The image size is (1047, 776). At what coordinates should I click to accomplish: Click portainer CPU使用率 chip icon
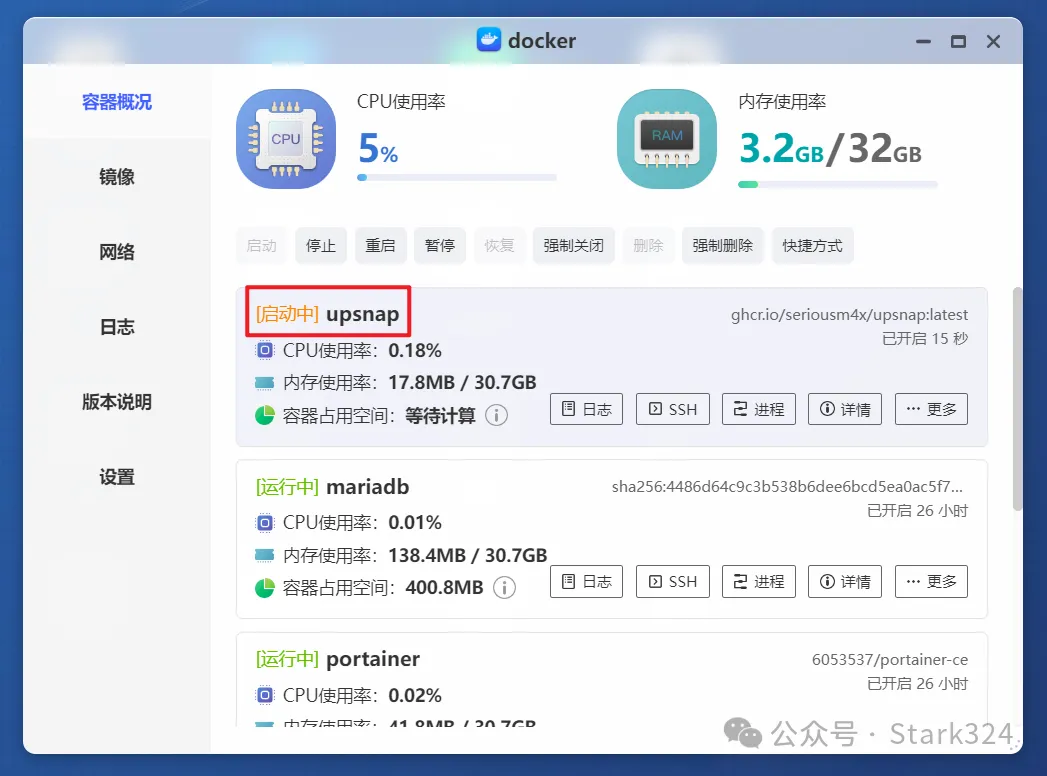[x=265, y=695]
